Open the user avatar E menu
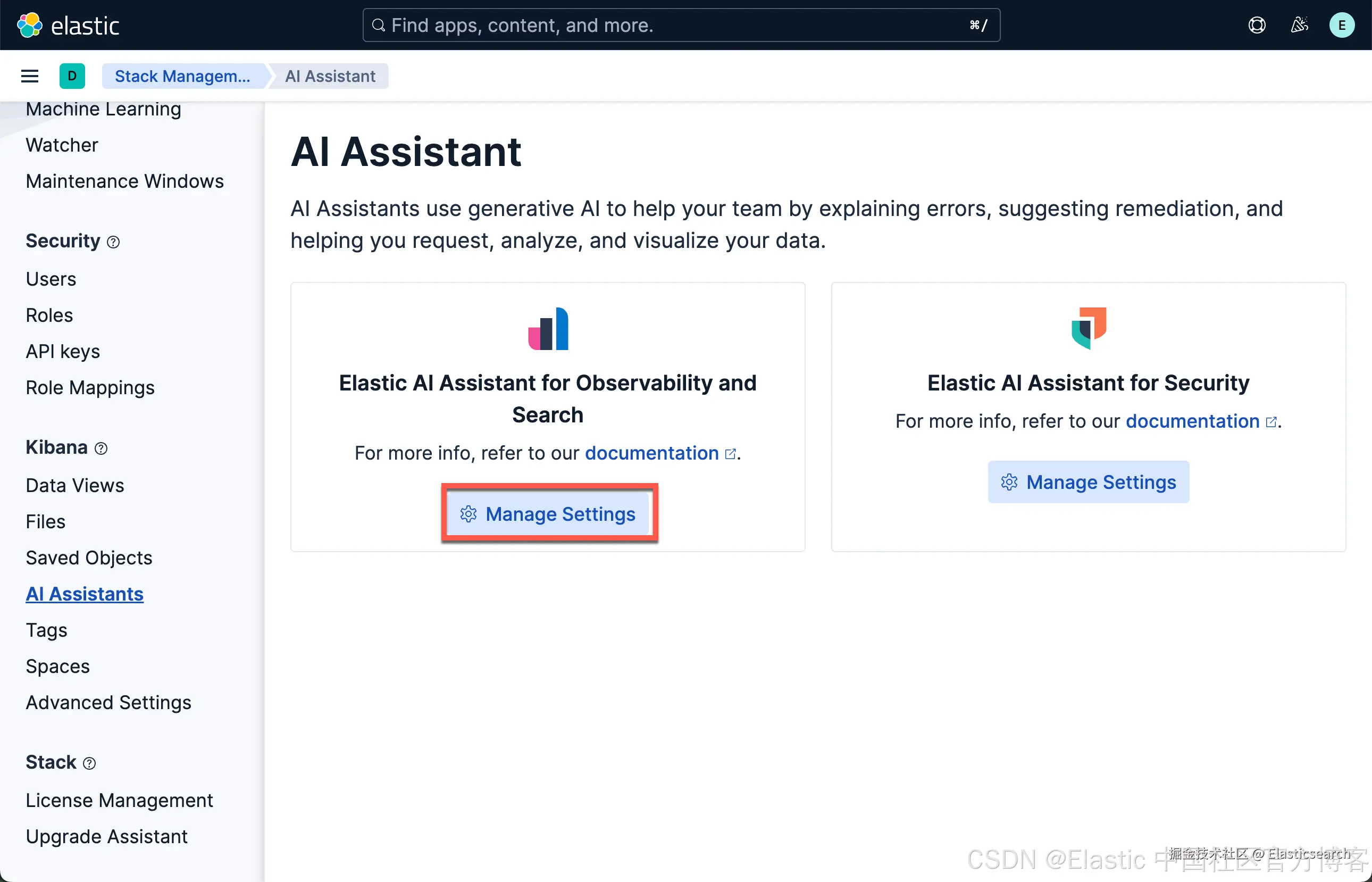 tap(1341, 25)
